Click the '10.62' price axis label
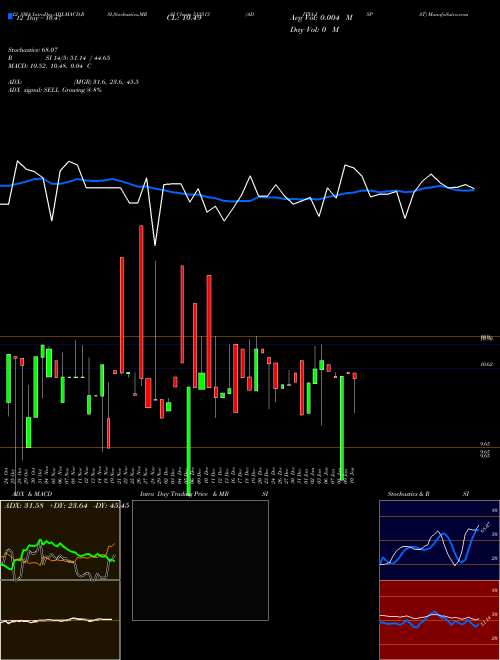The width and height of the screenshot is (500, 660). (x=487, y=365)
